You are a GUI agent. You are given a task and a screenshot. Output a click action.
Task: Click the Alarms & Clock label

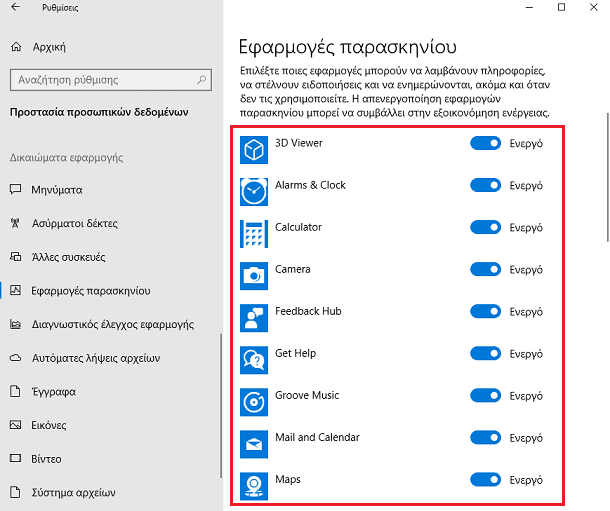pyautogui.click(x=310, y=185)
